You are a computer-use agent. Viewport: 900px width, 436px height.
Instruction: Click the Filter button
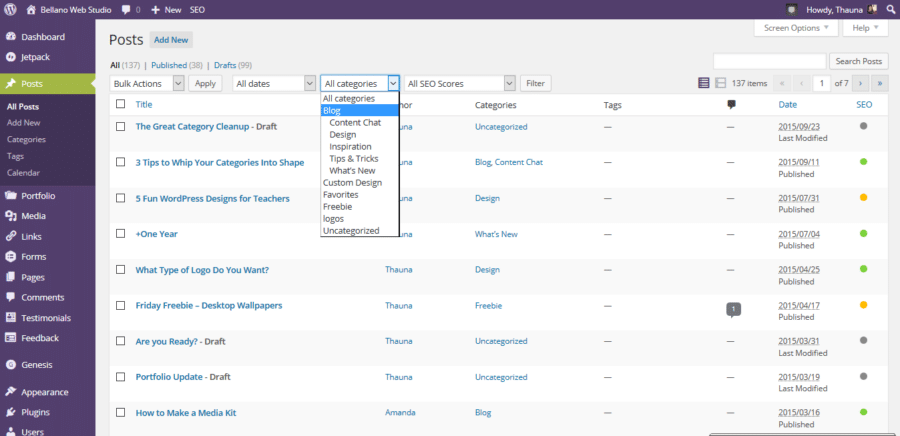[535, 83]
